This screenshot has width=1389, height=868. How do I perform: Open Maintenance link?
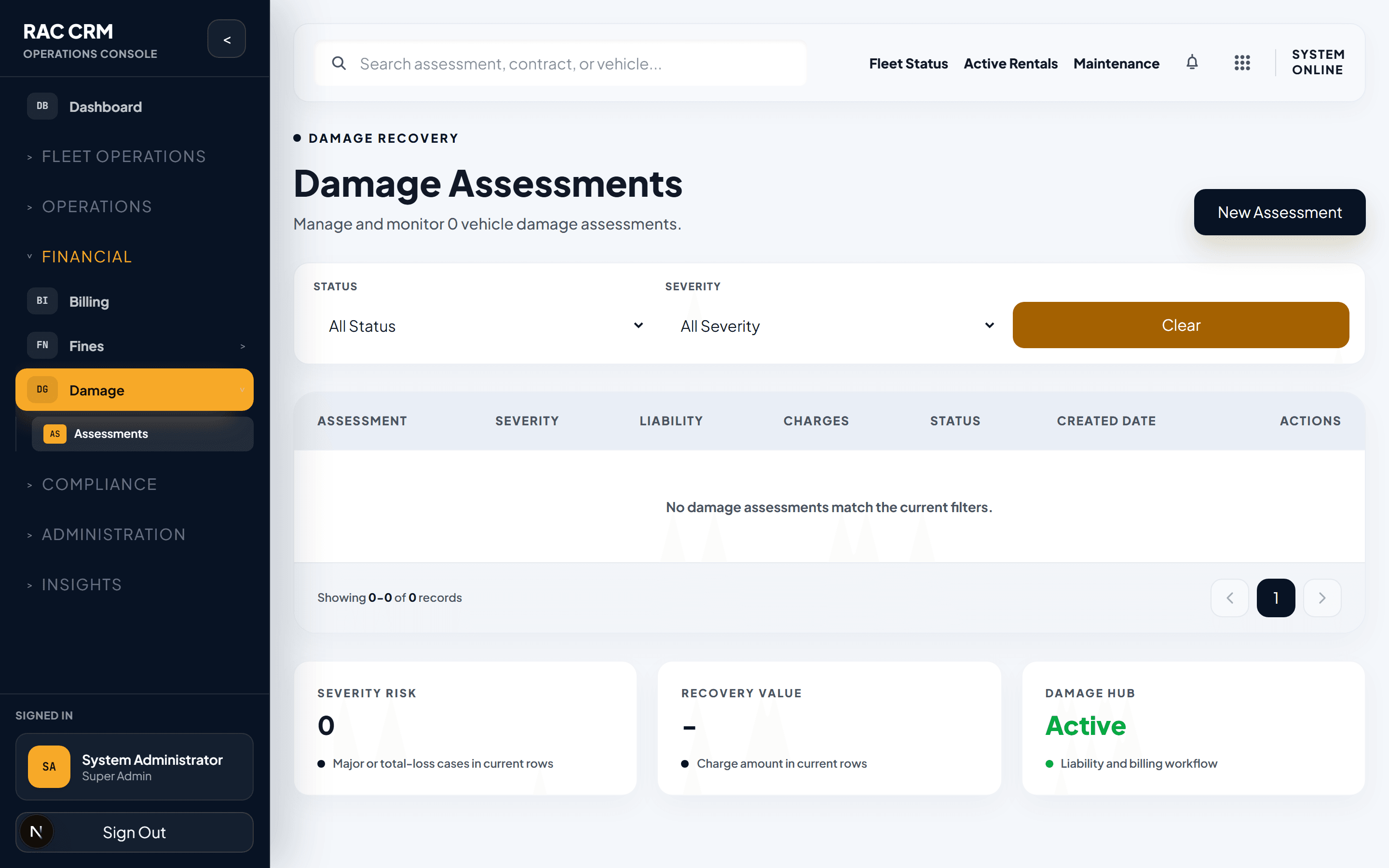(1116, 63)
